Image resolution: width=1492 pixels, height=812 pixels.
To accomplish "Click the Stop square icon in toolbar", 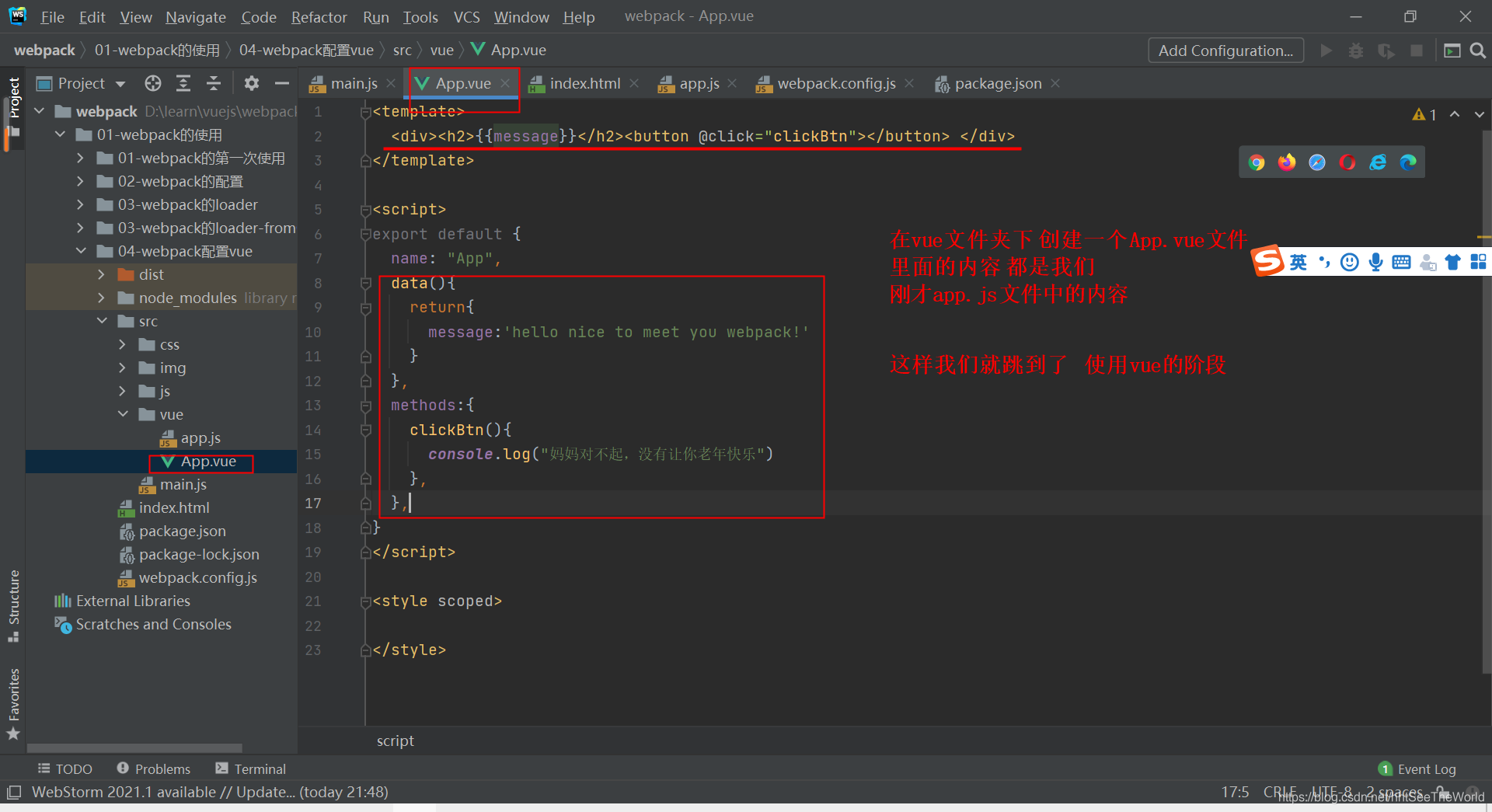I will click(x=1417, y=51).
